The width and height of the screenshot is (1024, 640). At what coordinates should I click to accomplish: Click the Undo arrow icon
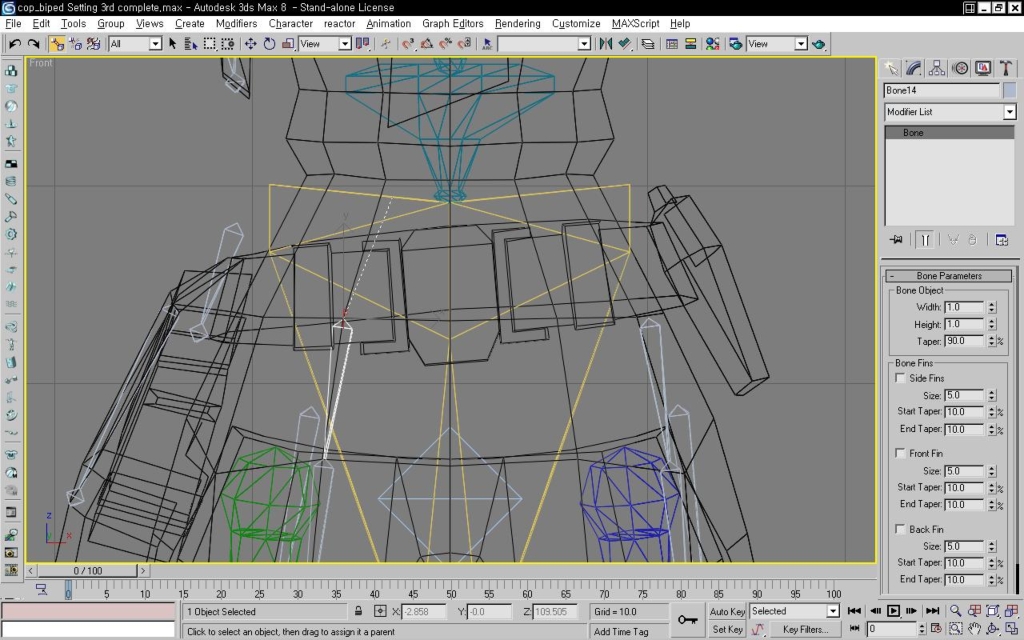click(14, 44)
